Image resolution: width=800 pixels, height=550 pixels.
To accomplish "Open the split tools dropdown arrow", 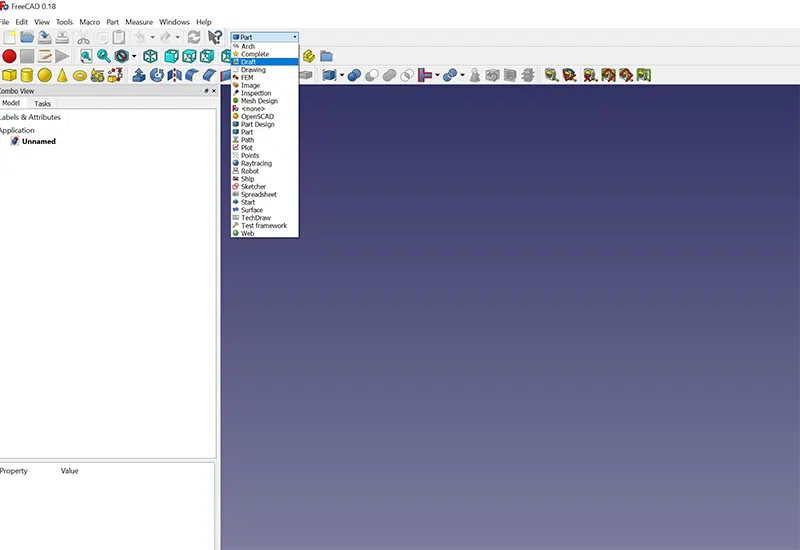I will [462, 76].
